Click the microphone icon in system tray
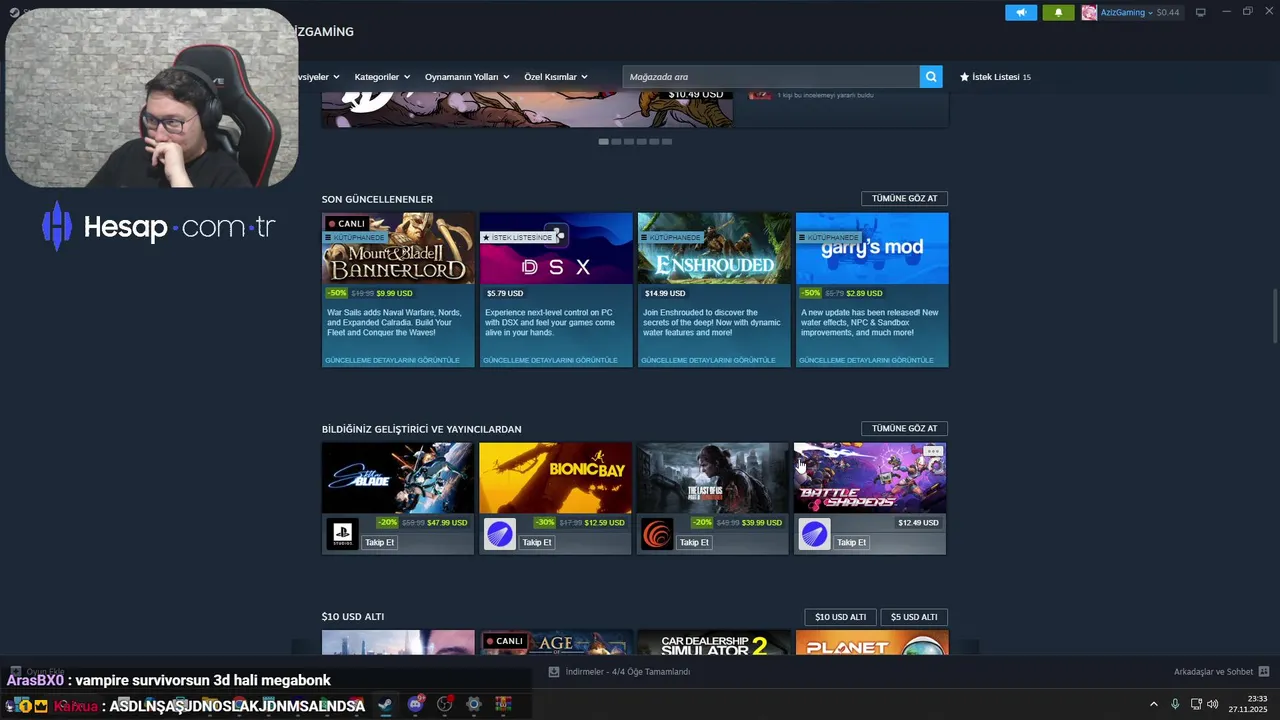Viewport: 1280px width, 720px height. pos(1175,704)
